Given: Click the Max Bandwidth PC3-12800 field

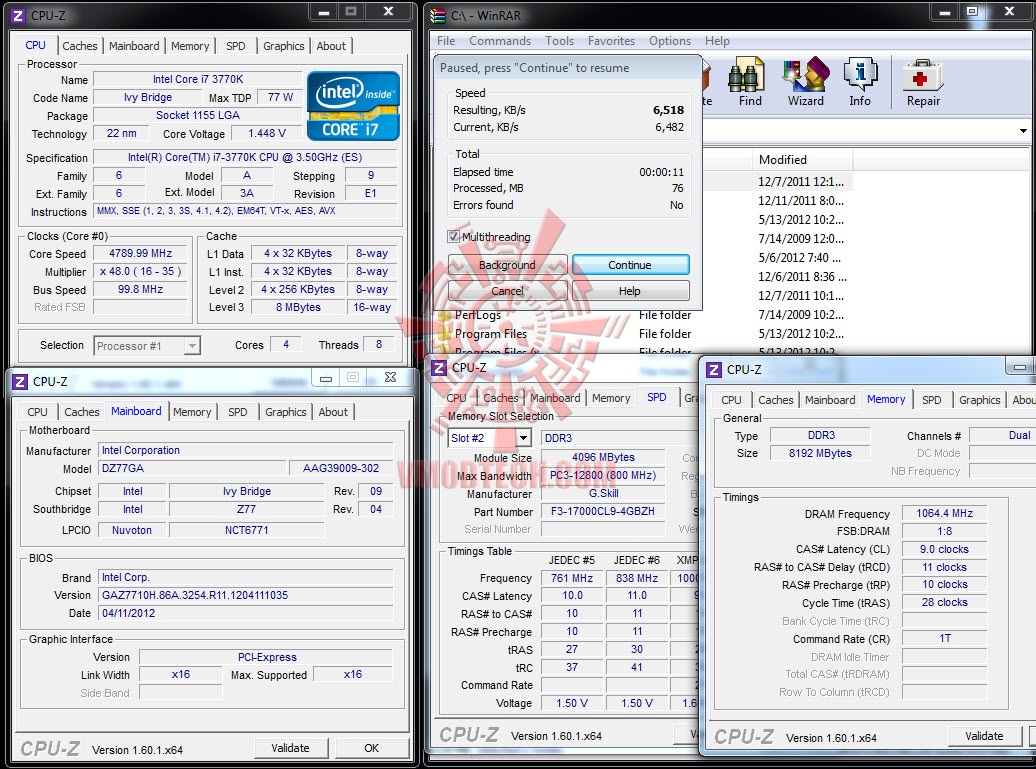Looking at the screenshot, I should coord(603,475).
